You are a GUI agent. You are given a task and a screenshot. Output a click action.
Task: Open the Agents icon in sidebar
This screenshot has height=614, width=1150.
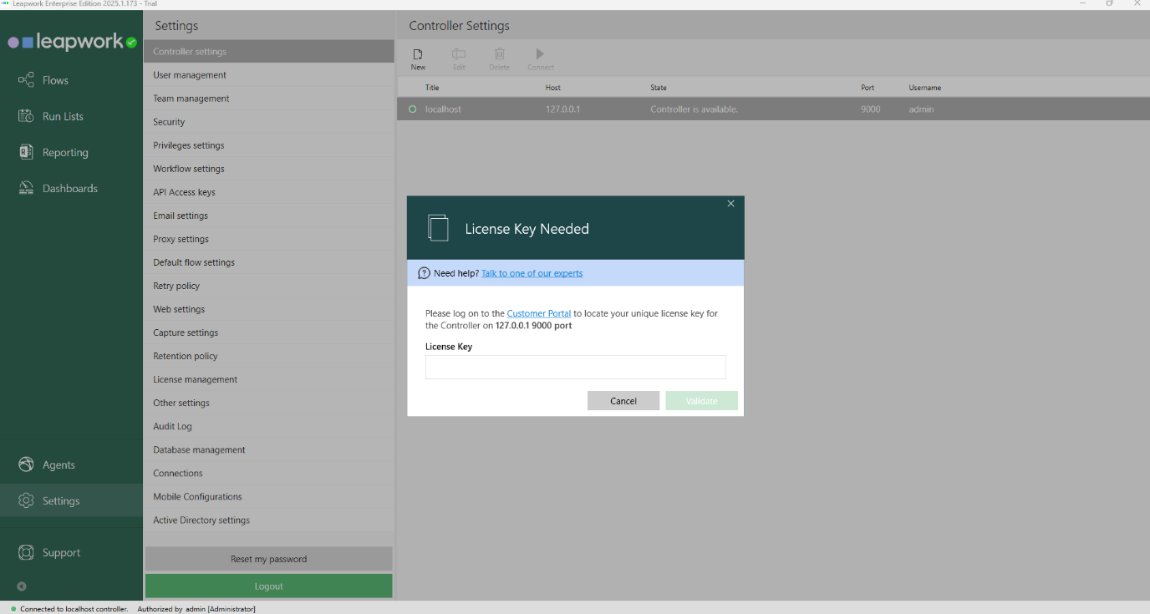[x=26, y=464]
